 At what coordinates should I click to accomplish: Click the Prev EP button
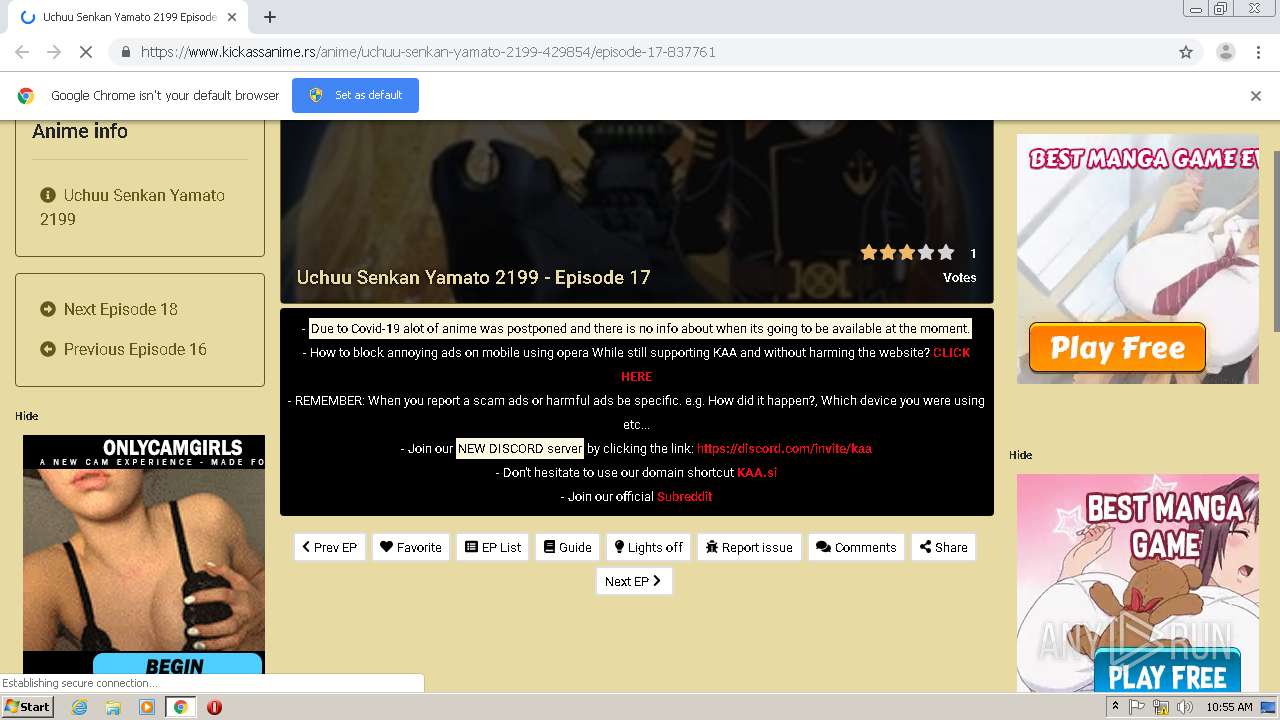(x=330, y=547)
